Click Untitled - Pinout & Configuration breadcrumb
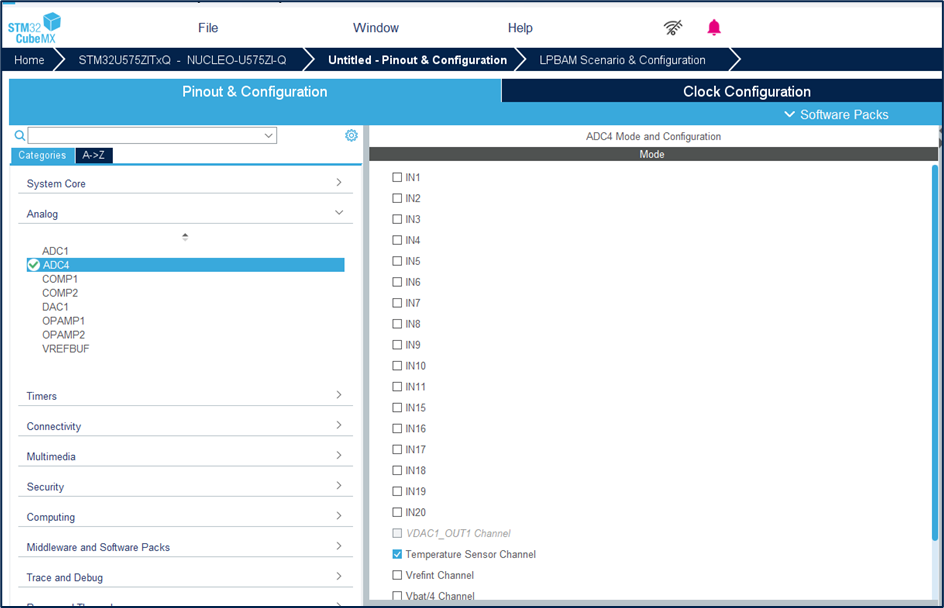The image size is (944, 608). click(x=417, y=60)
